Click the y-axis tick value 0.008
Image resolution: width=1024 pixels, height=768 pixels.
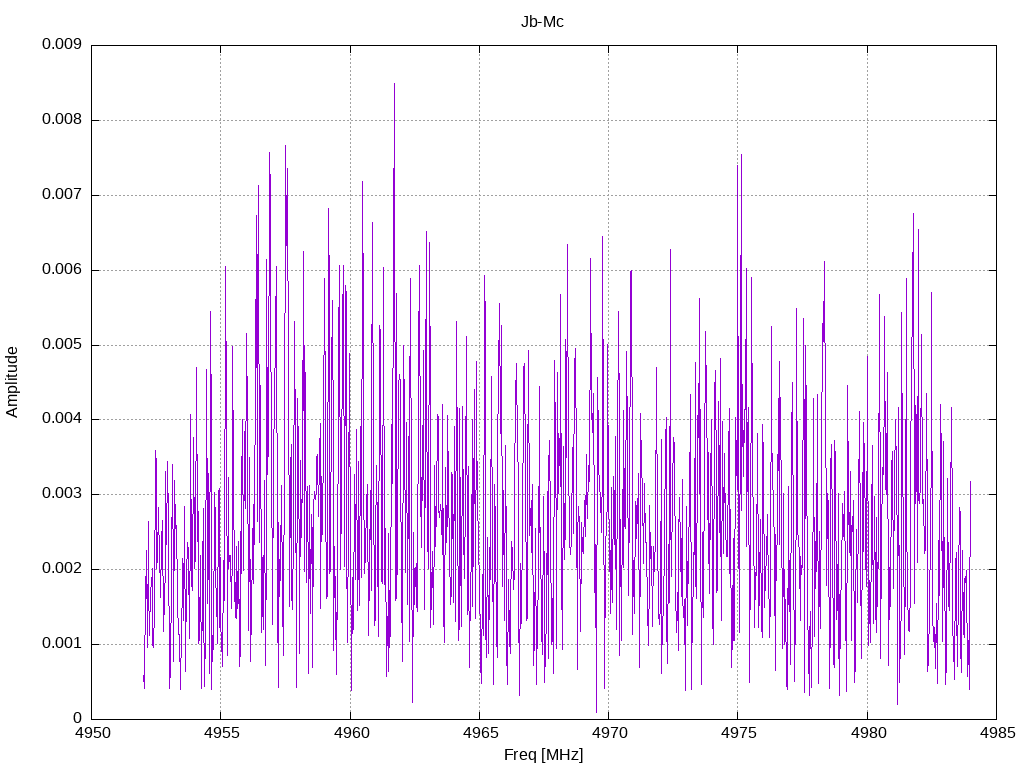(x=61, y=120)
